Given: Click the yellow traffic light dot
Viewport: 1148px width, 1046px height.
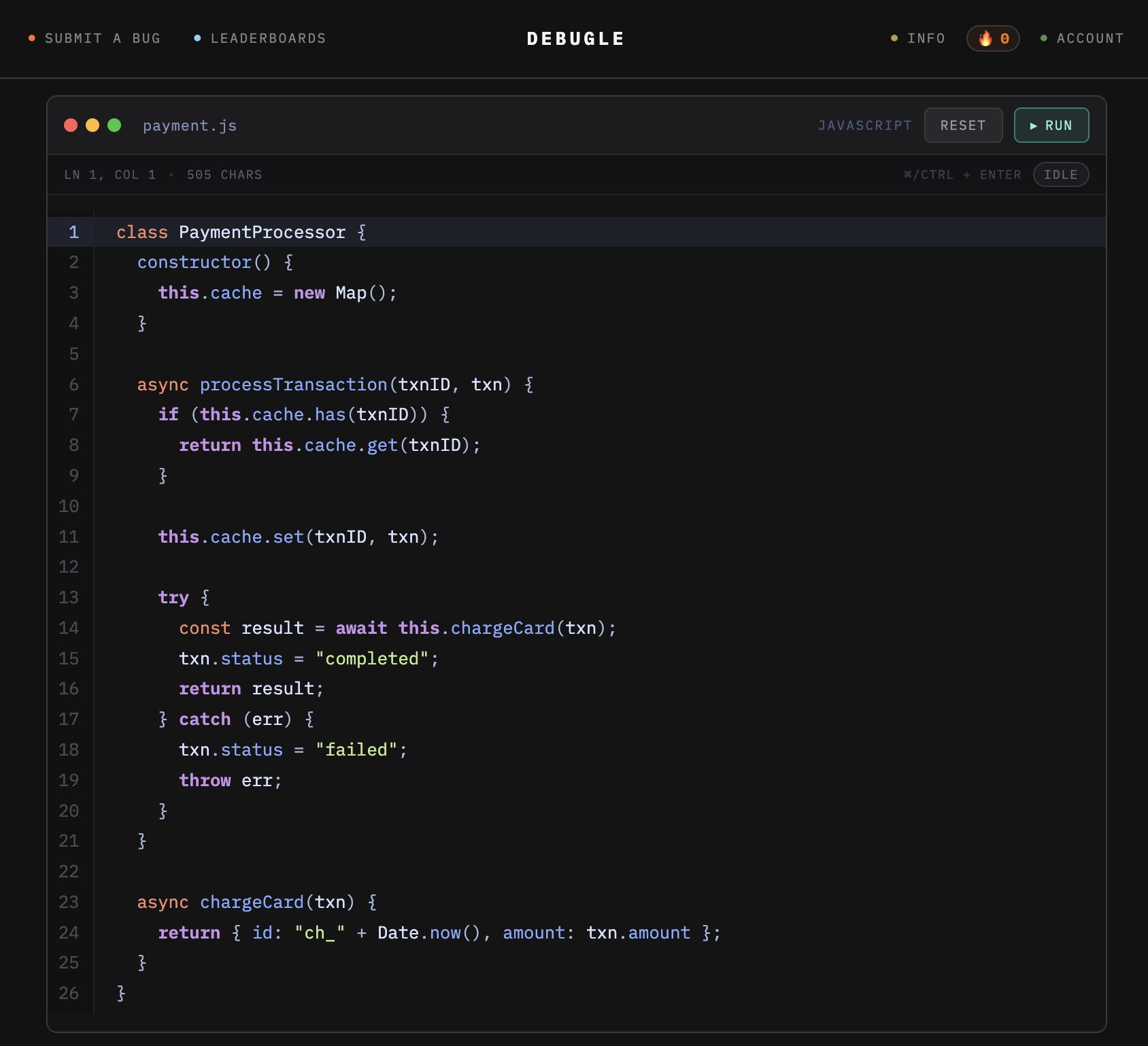Looking at the screenshot, I should [93, 125].
